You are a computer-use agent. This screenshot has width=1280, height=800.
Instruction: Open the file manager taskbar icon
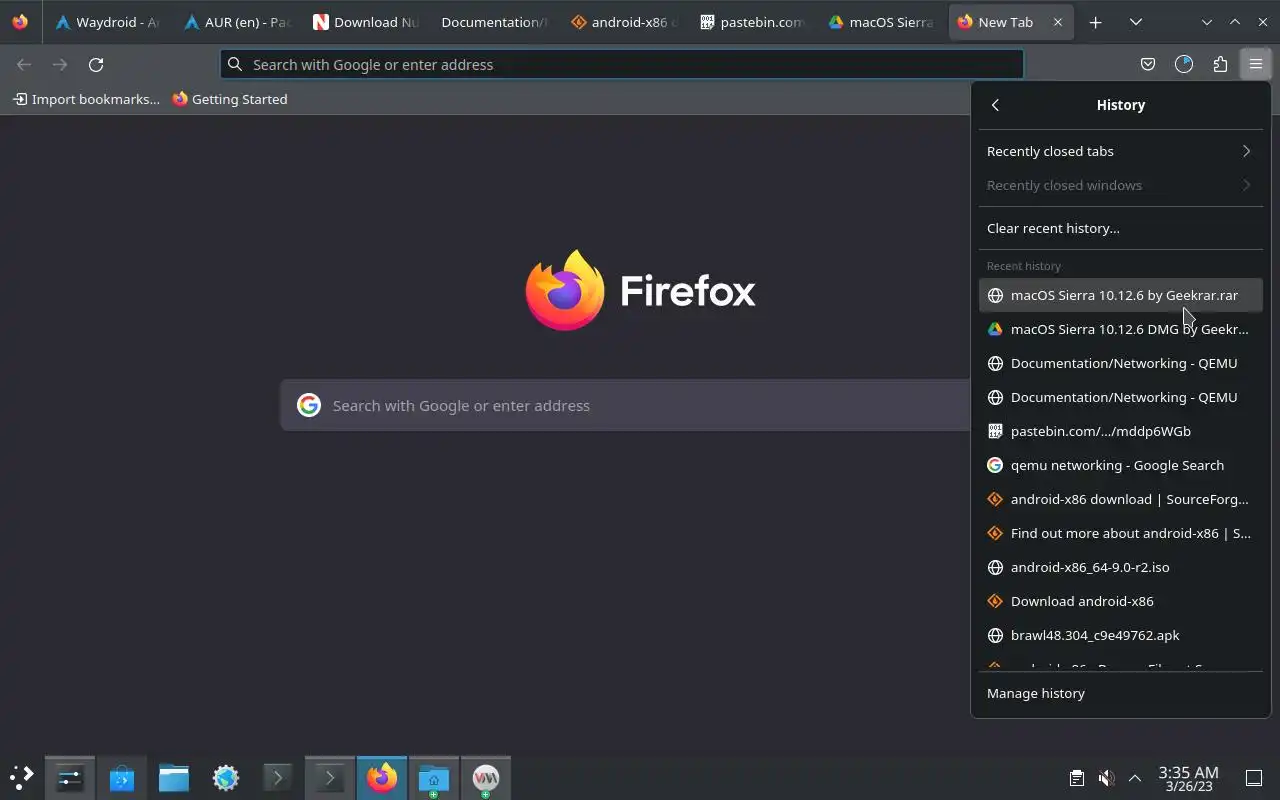tap(174, 778)
